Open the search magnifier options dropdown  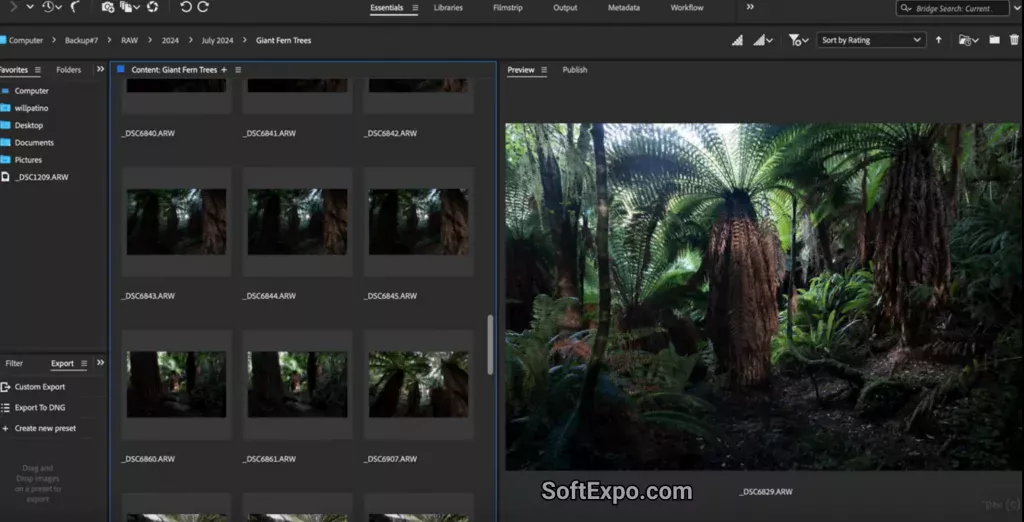(x=906, y=8)
